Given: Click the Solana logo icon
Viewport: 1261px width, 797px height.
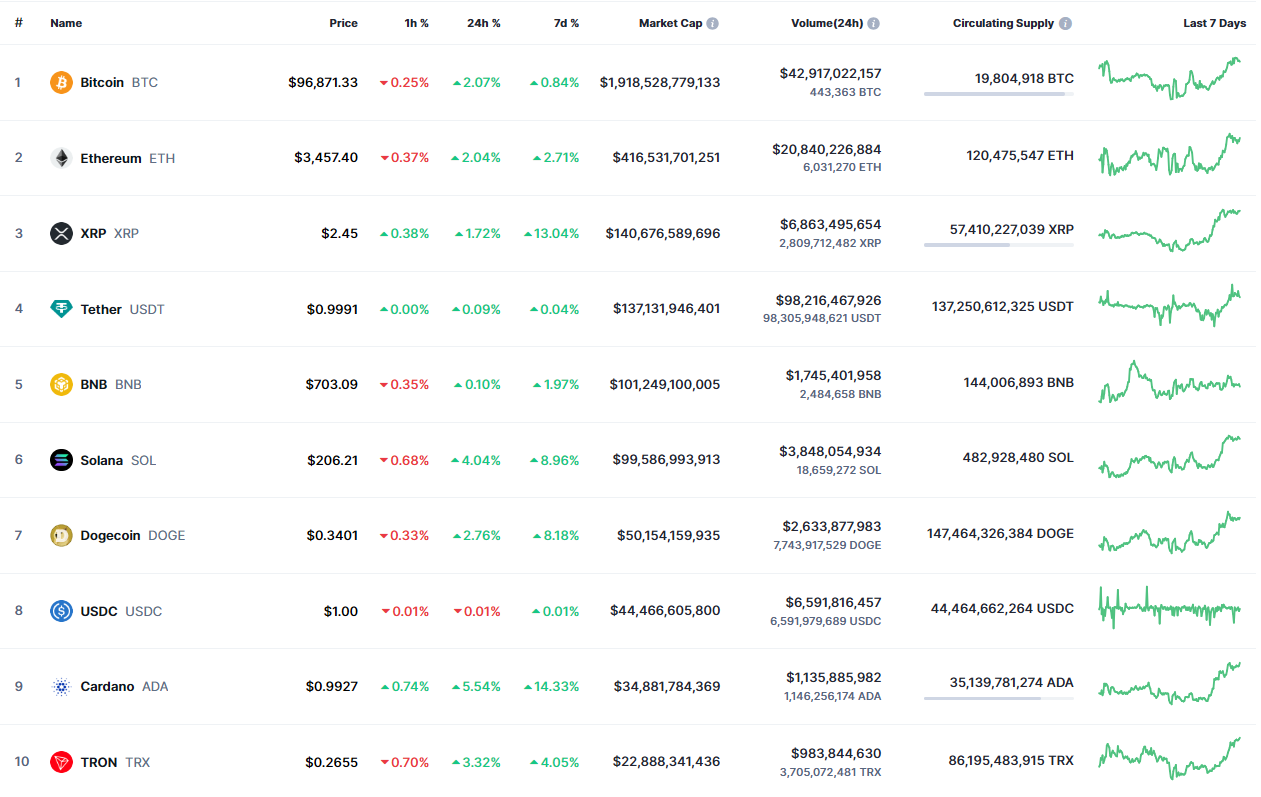Looking at the screenshot, I should tap(62, 460).
